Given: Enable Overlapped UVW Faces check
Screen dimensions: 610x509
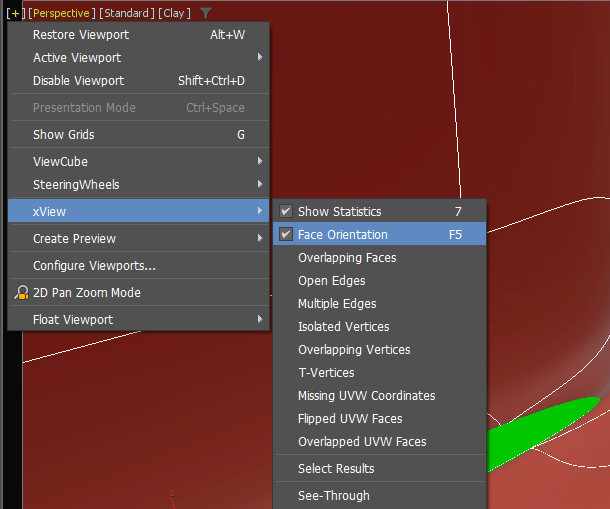Looking at the screenshot, I should (x=380, y=442).
